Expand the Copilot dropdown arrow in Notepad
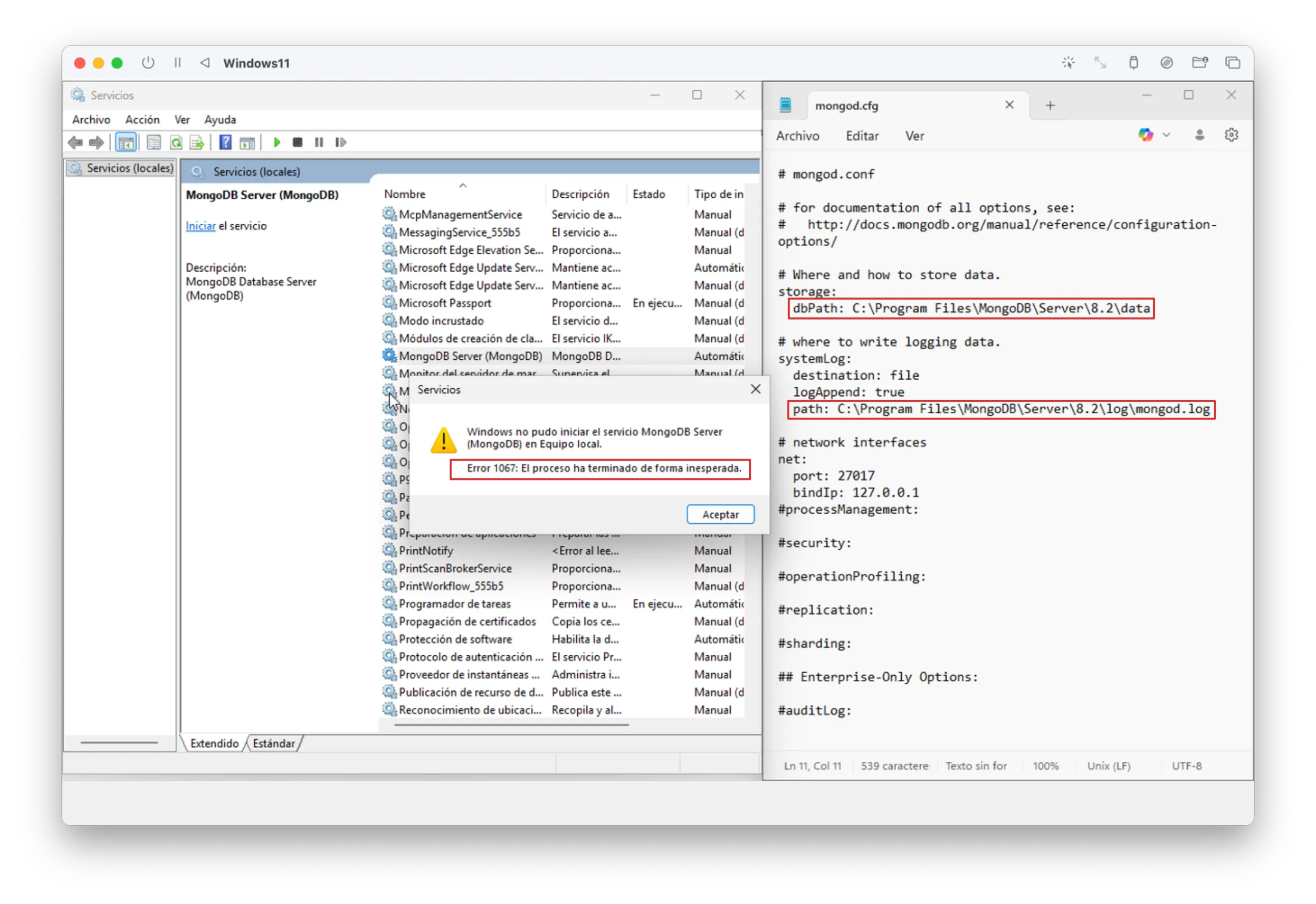 coord(1166,136)
